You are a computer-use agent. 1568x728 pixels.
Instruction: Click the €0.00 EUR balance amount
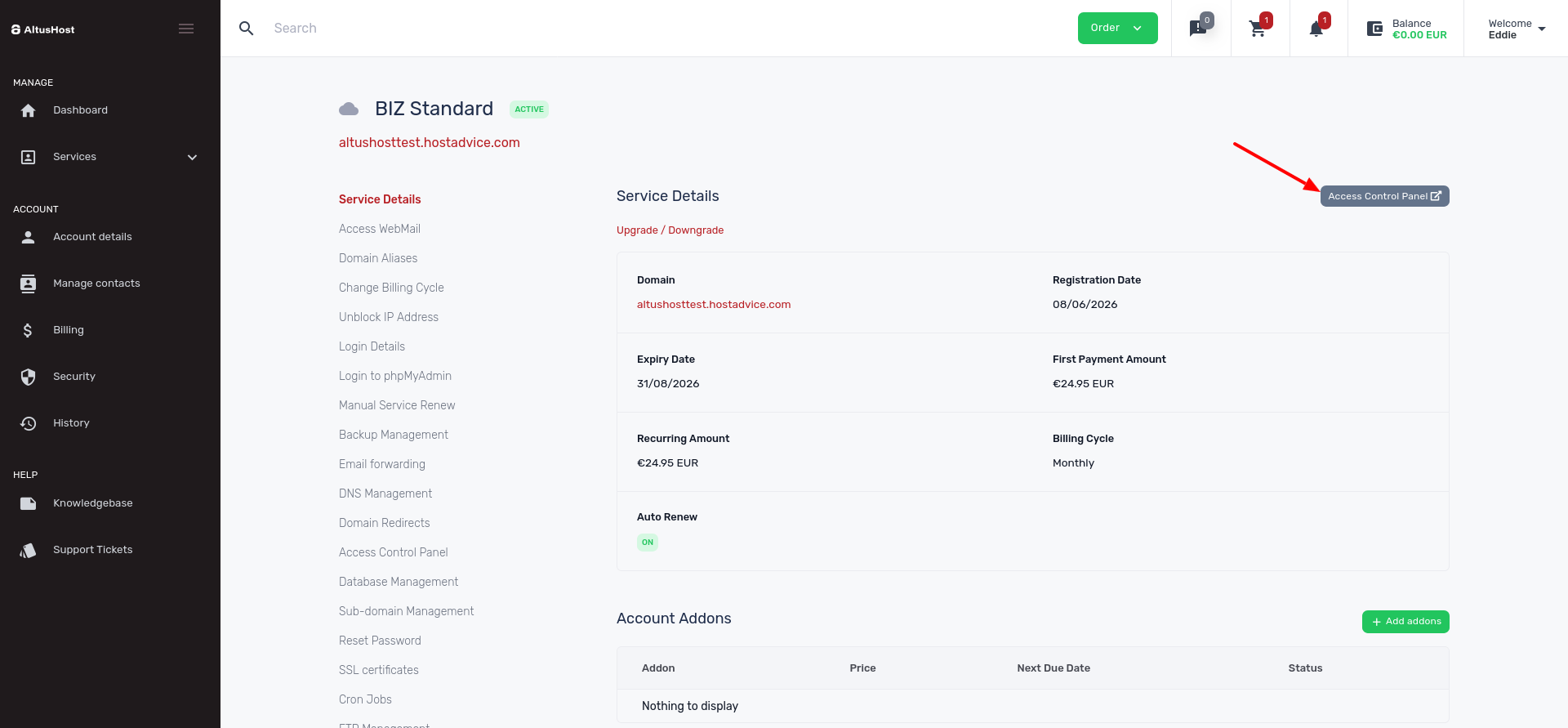point(1419,35)
